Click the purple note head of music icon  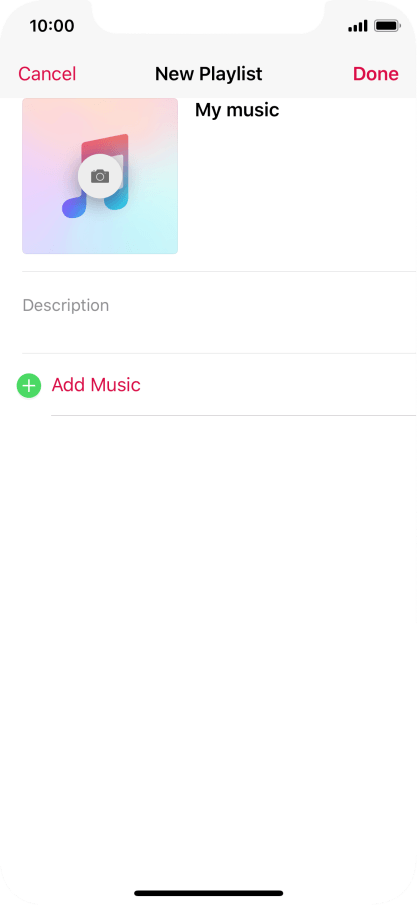click(x=74, y=207)
